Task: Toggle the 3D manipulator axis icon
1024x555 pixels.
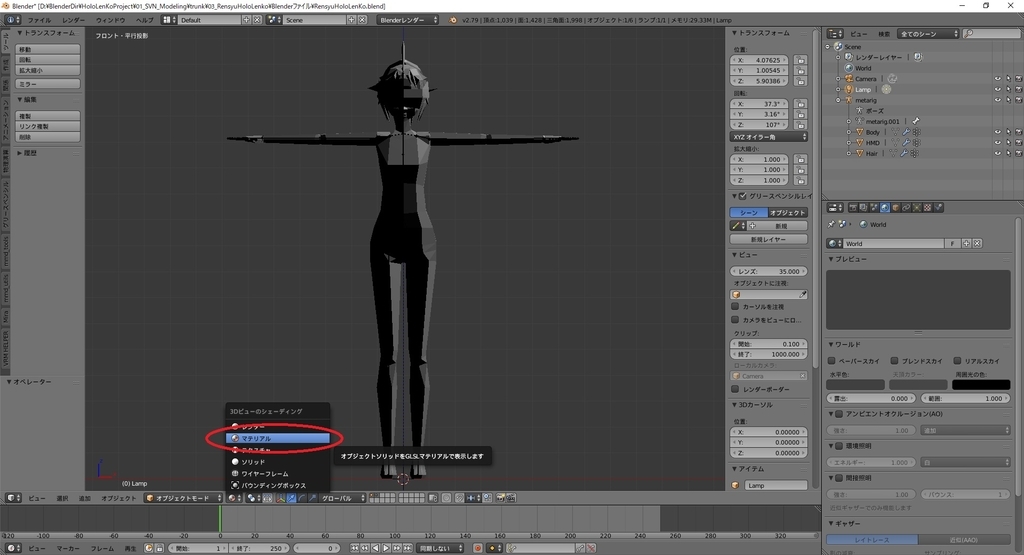Action: 280,498
